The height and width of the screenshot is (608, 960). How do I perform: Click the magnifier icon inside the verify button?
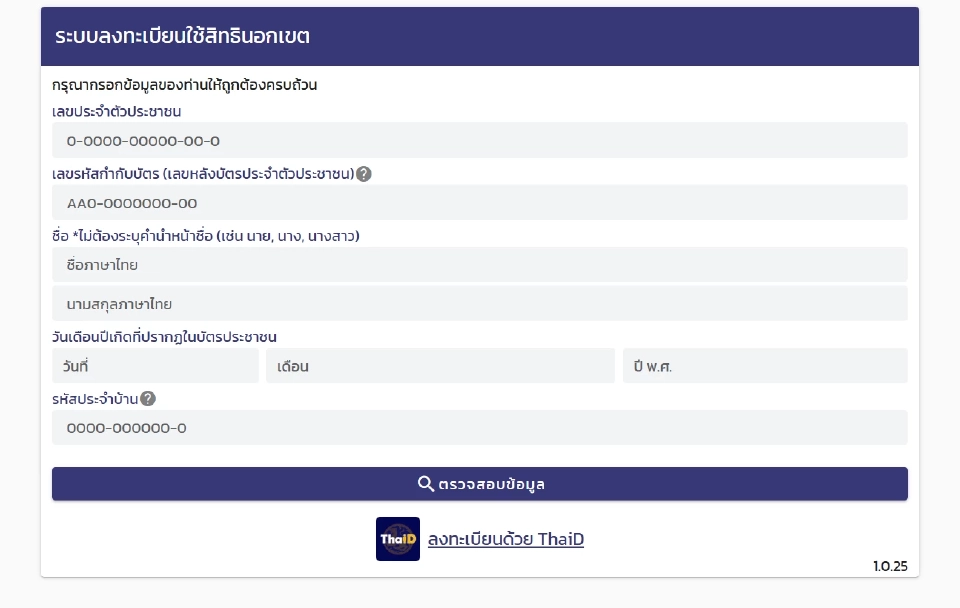(x=424, y=483)
